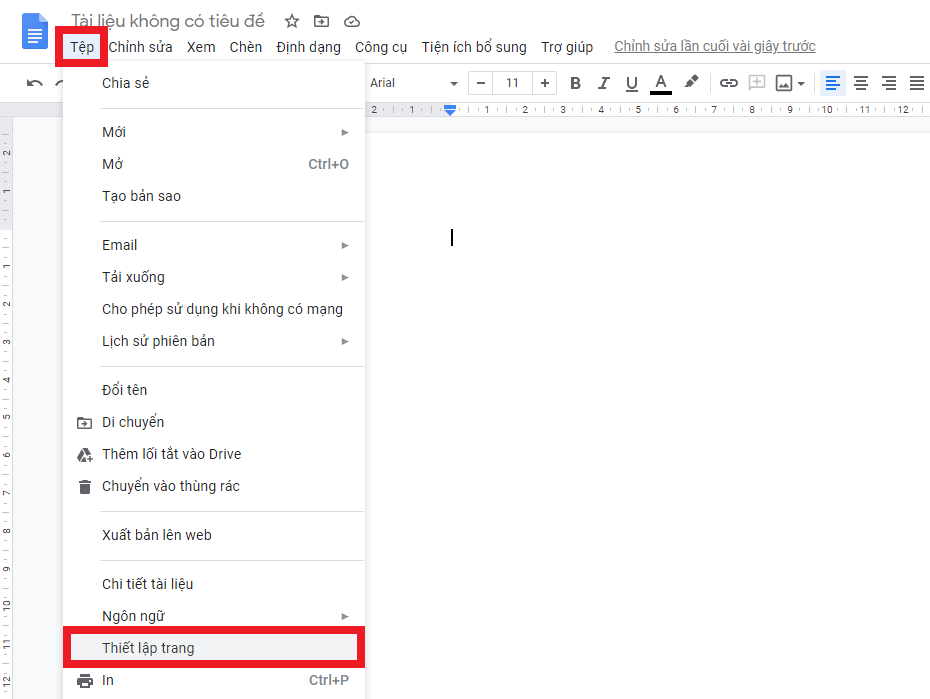The width and height of the screenshot is (930, 699).
Task: Click the undo arrow icon
Action: coord(34,83)
